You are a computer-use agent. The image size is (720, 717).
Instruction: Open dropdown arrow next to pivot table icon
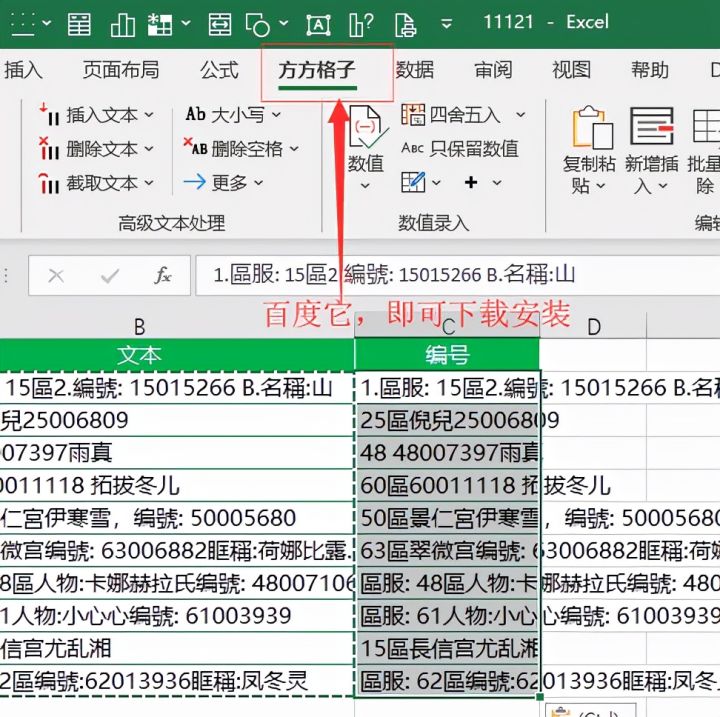(x=186, y=23)
